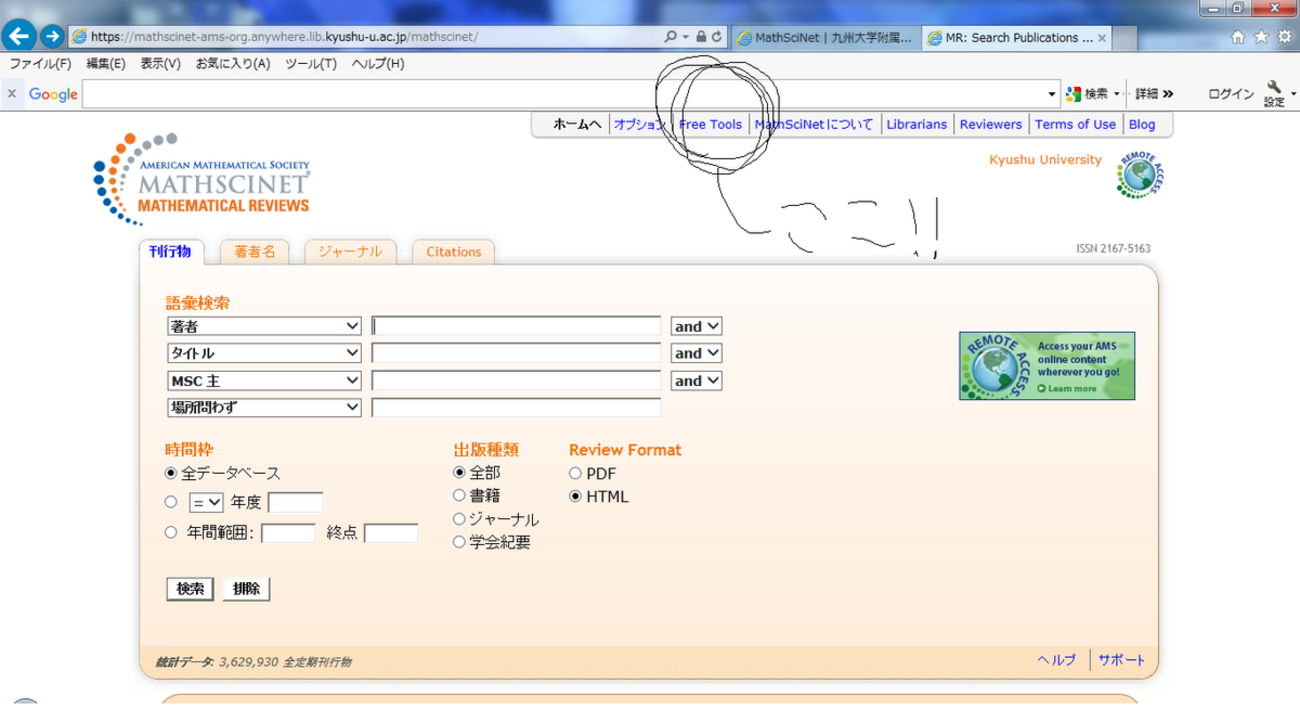The height and width of the screenshot is (709, 1300).
Task: Go forward with the browser Forward arrow
Action: pyautogui.click(x=51, y=37)
